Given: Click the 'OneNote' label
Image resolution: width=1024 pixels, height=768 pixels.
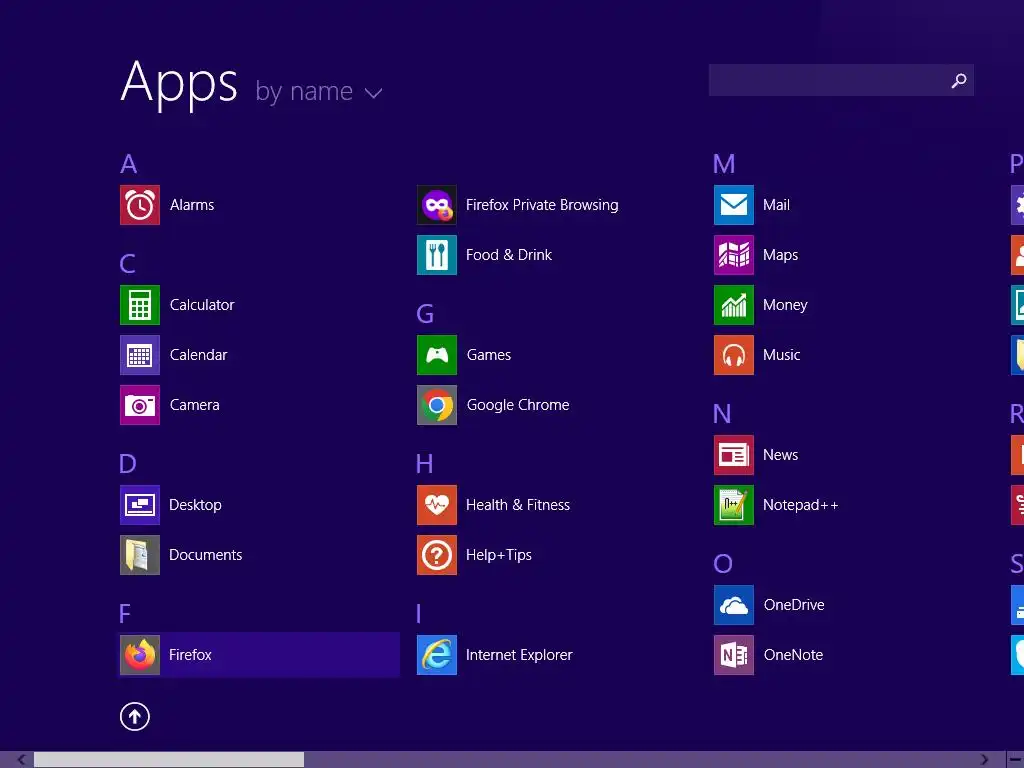Looking at the screenshot, I should [x=793, y=655].
